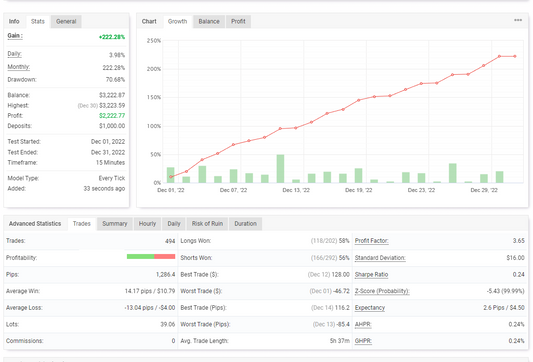
Task: Click the Monthly label link
Action: point(19,67)
